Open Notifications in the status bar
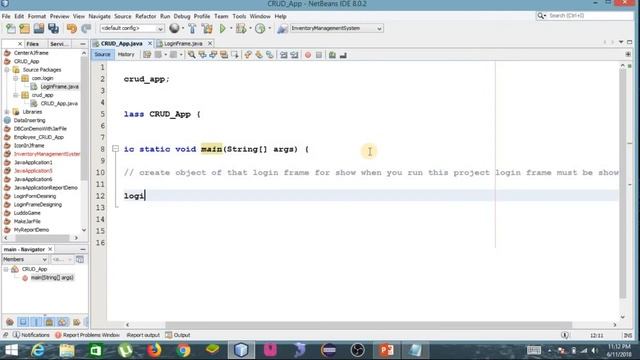 [x=31, y=335]
